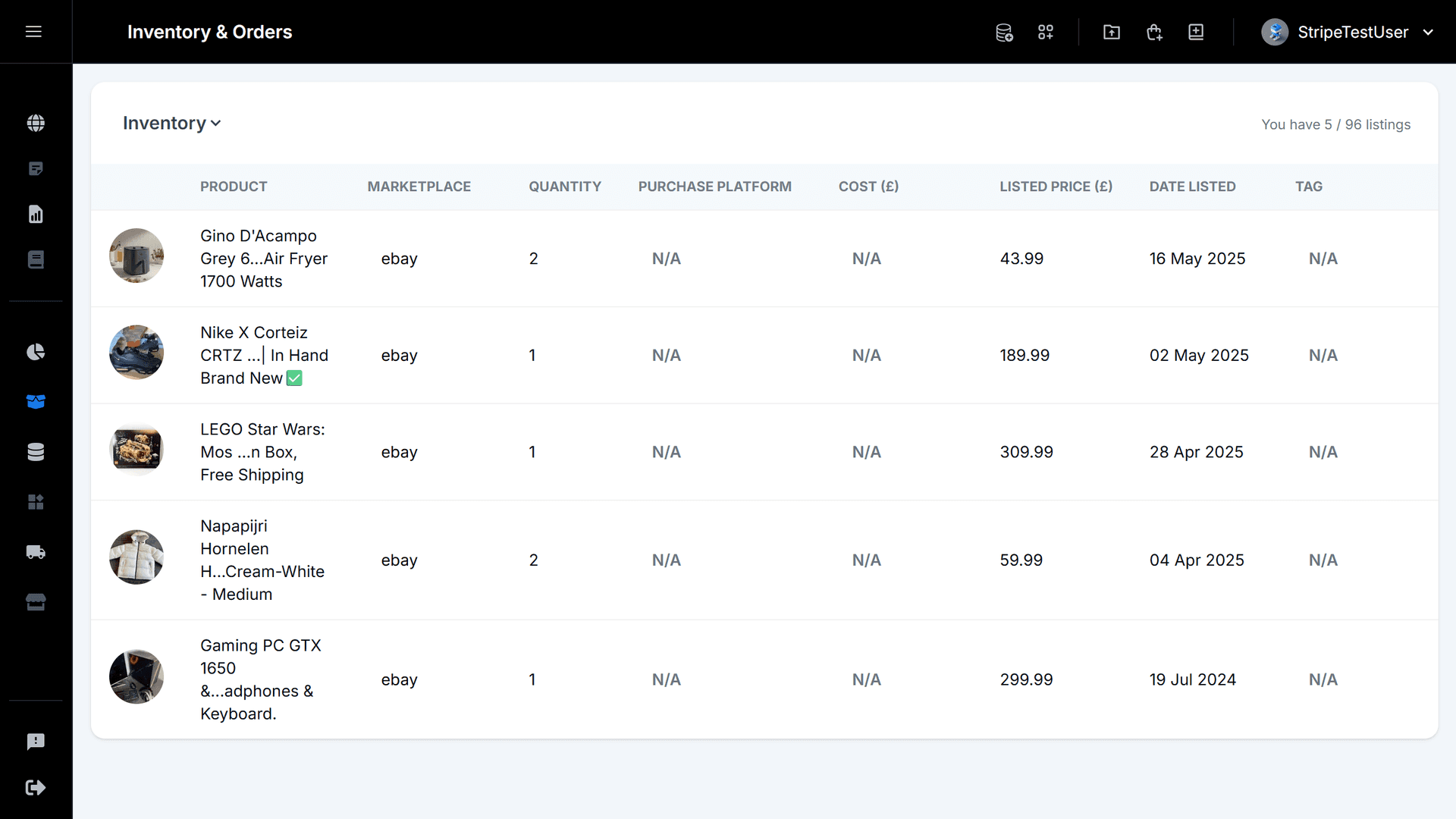View the Pie chart analytics sidebar icon

tap(36, 352)
